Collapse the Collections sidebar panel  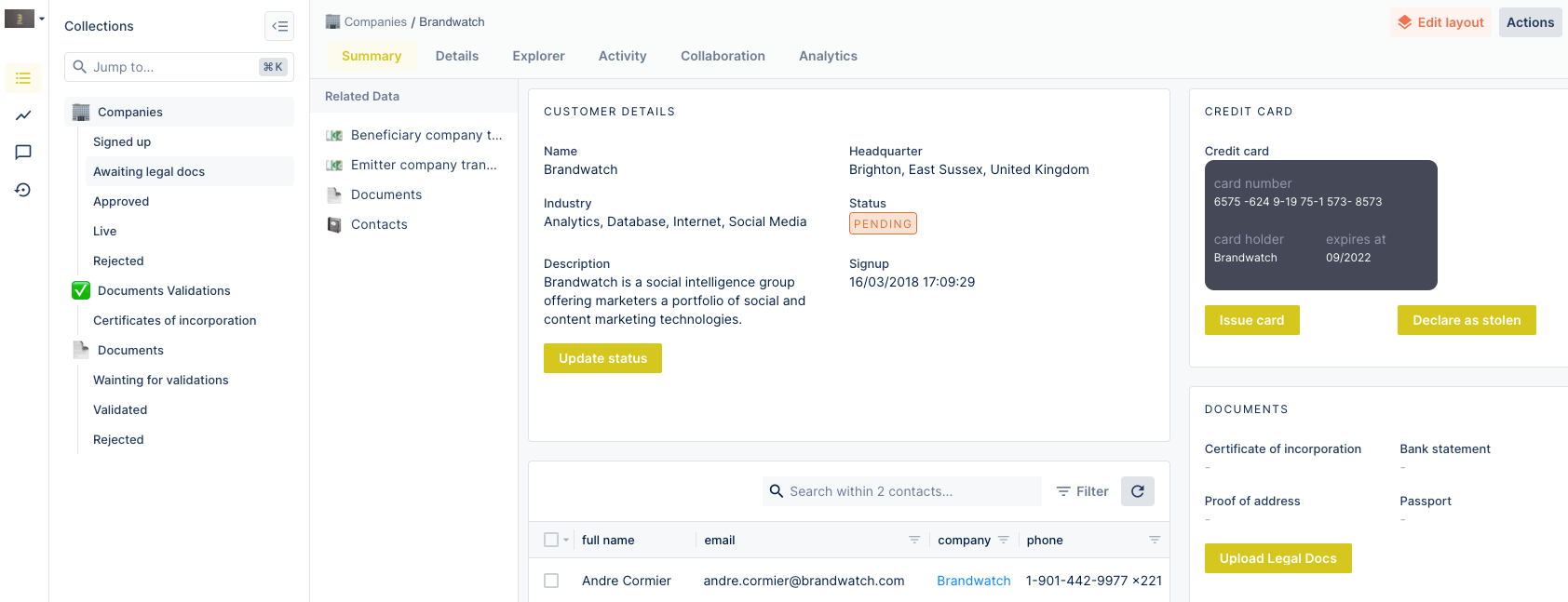[279, 26]
